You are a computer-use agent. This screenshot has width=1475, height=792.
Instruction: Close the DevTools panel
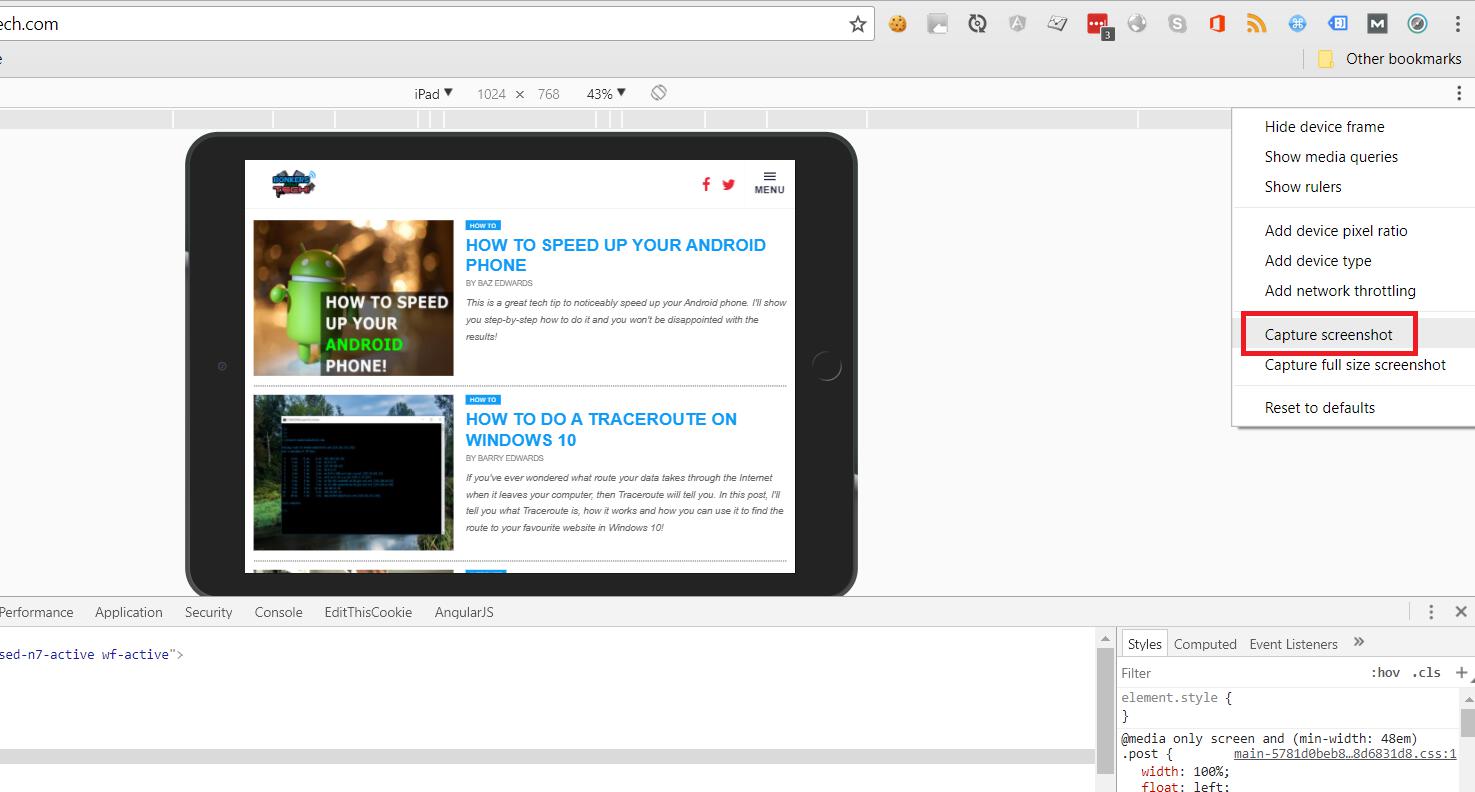click(1461, 612)
